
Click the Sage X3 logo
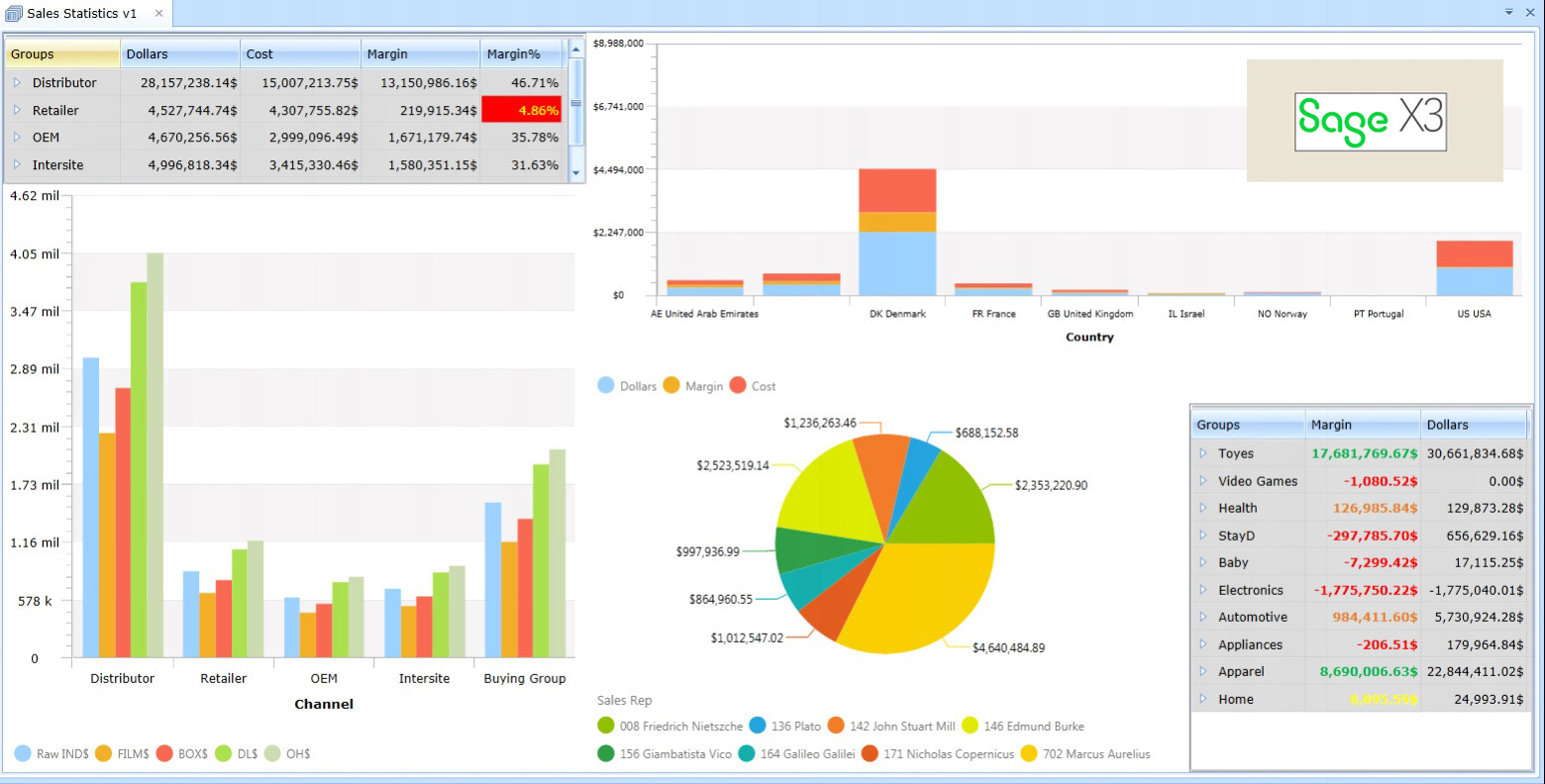1371,122
